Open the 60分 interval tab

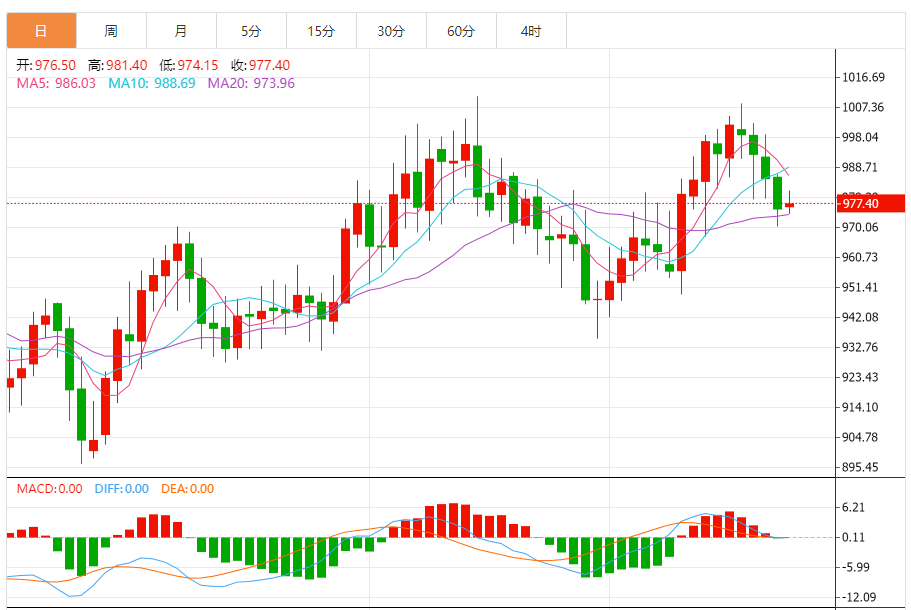tap(461, 31)
